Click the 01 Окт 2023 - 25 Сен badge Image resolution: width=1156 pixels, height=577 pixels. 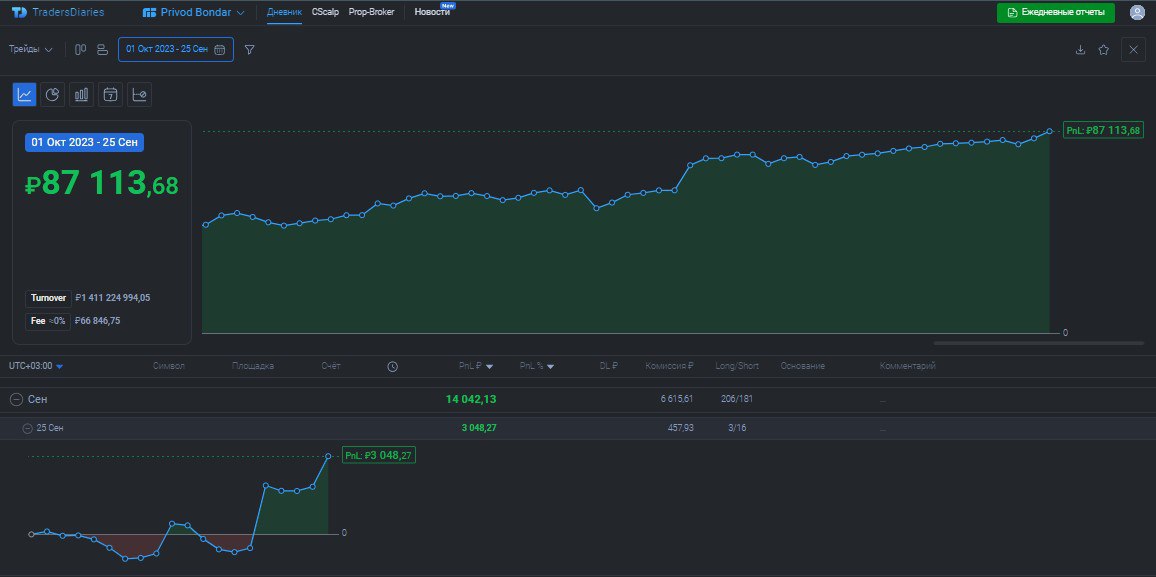coord(84,143)
